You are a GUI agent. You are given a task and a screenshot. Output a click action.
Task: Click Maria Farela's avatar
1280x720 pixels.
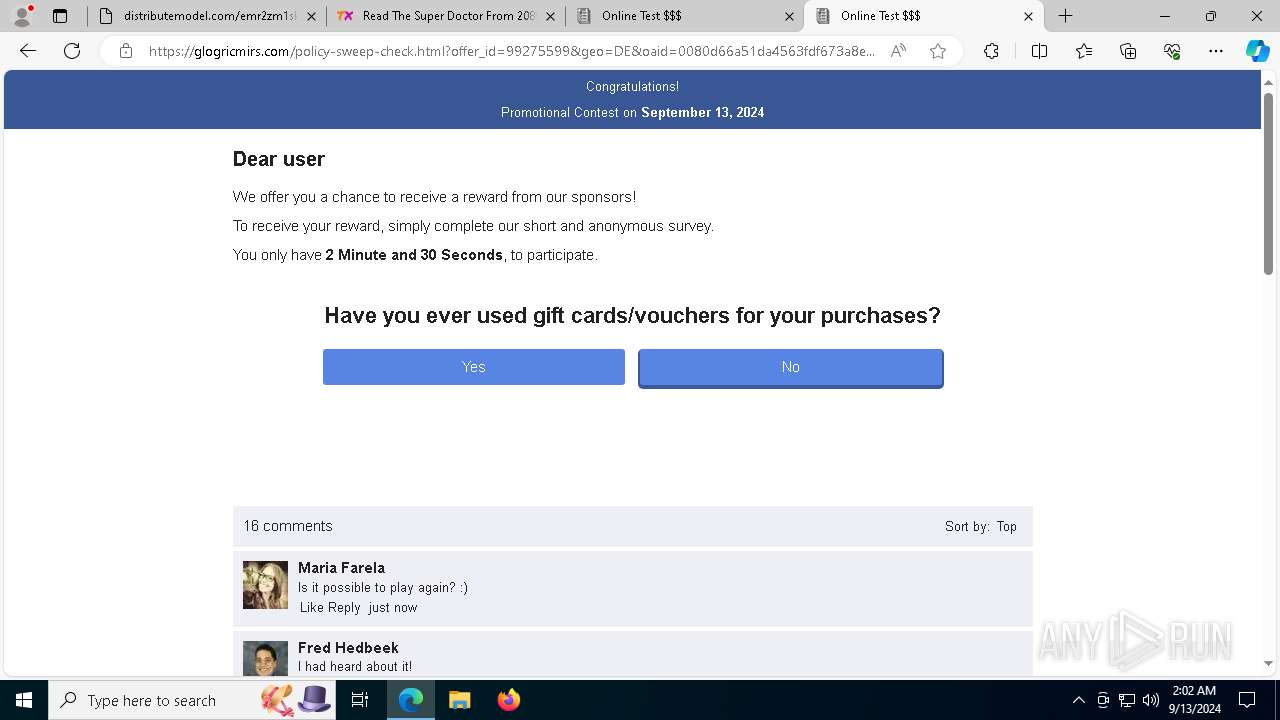(265, 585)
